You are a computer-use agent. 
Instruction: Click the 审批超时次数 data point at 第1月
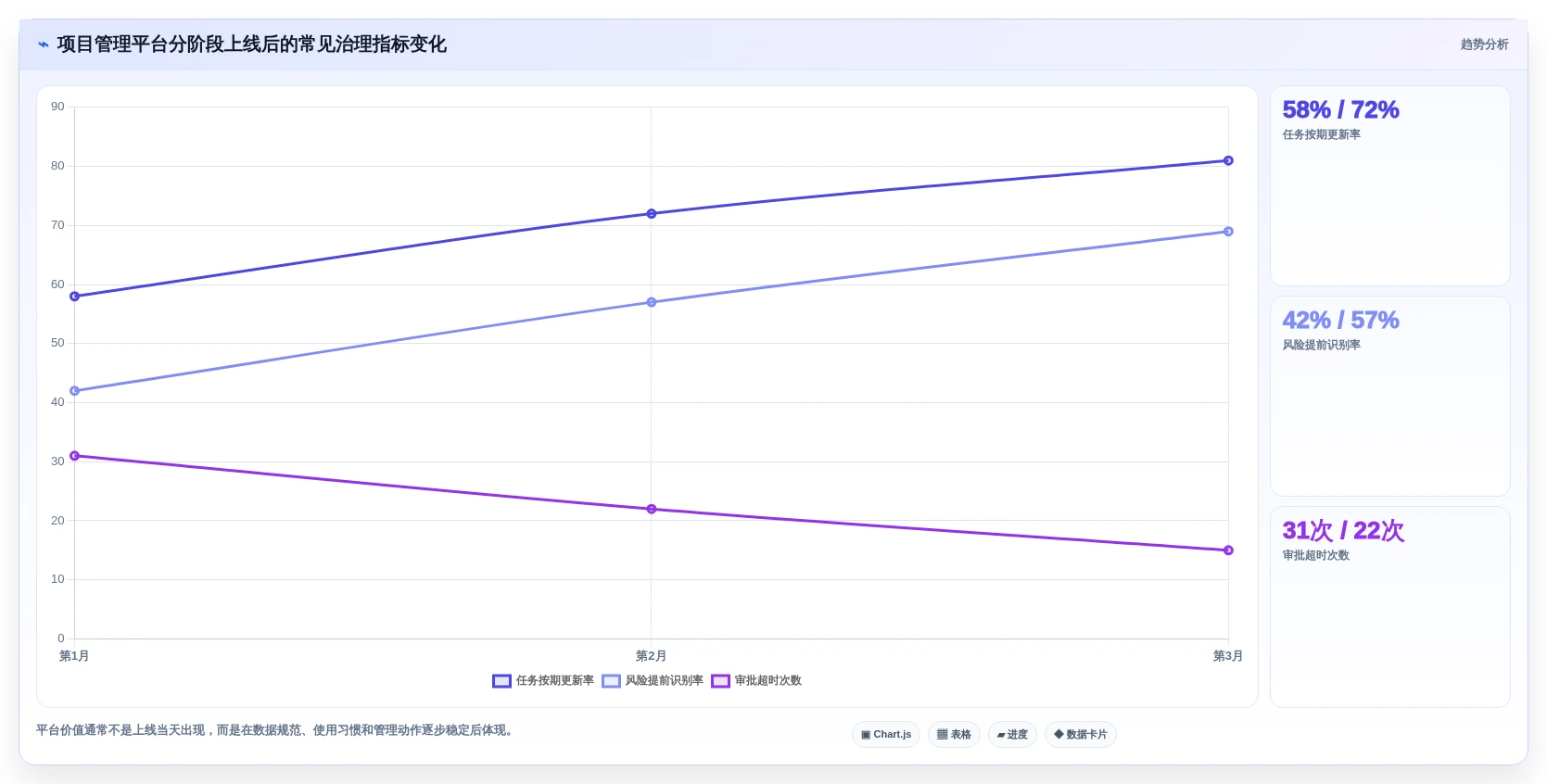point(75,456)
